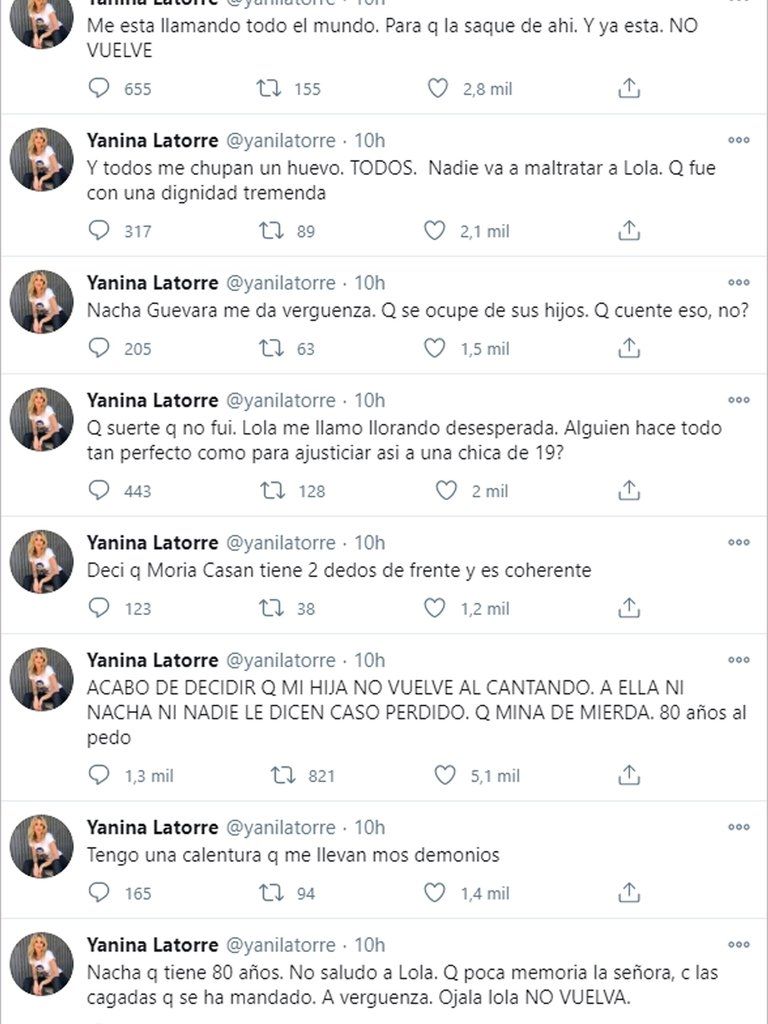768x1024 pixels.
Task: Reply to the 'Q suerte q no fui' tweet
Action: (x=99, y=490)
